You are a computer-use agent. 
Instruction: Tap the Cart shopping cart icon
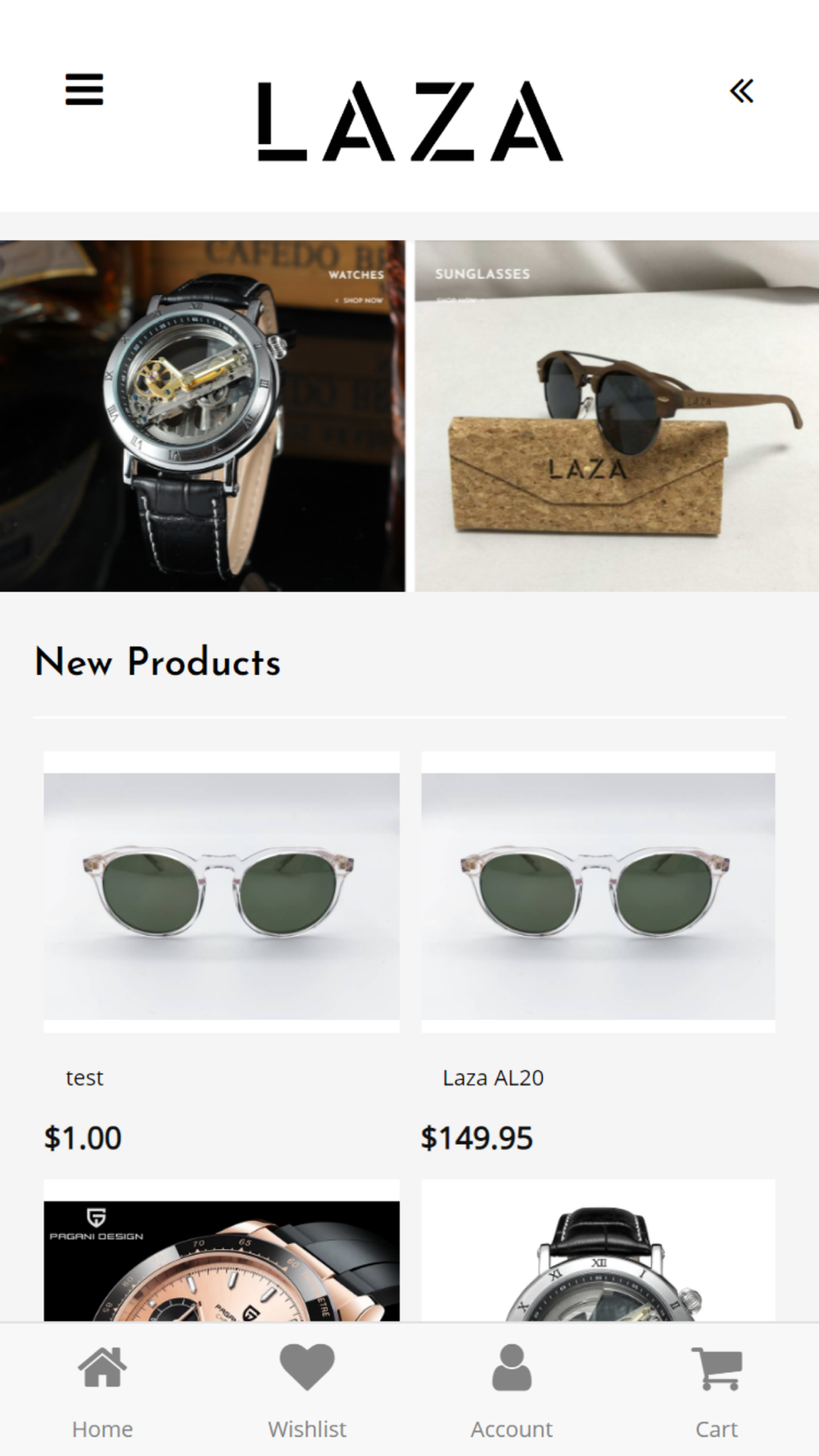pyautogui.click(x=717, y=1368)
